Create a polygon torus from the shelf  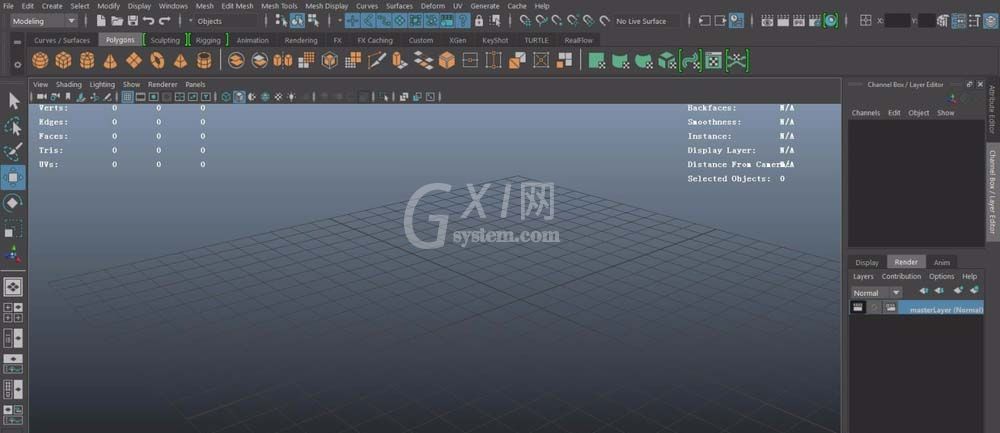click(x=157, y=61)
